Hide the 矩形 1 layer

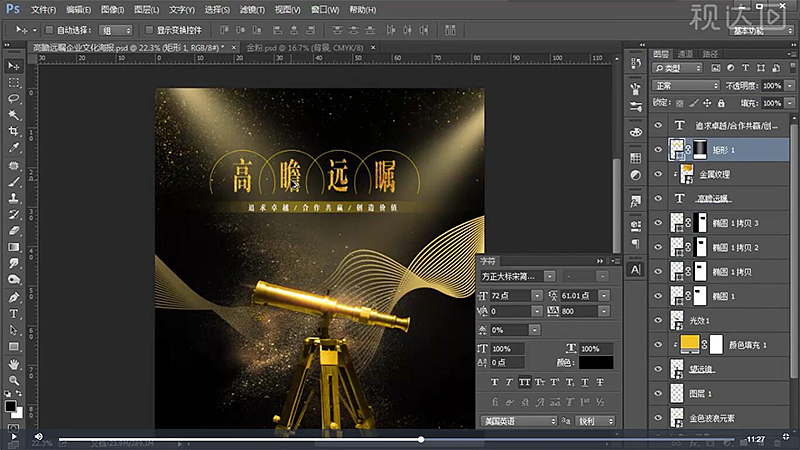pos(657,149)
